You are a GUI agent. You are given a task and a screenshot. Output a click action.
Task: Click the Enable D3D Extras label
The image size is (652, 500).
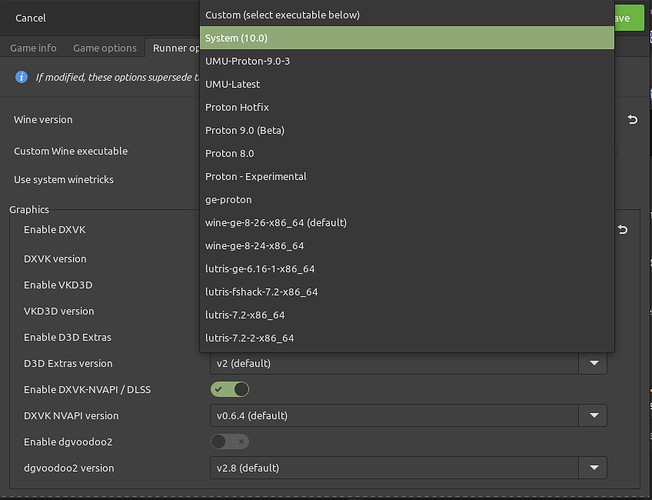click(x=67, y=337)
